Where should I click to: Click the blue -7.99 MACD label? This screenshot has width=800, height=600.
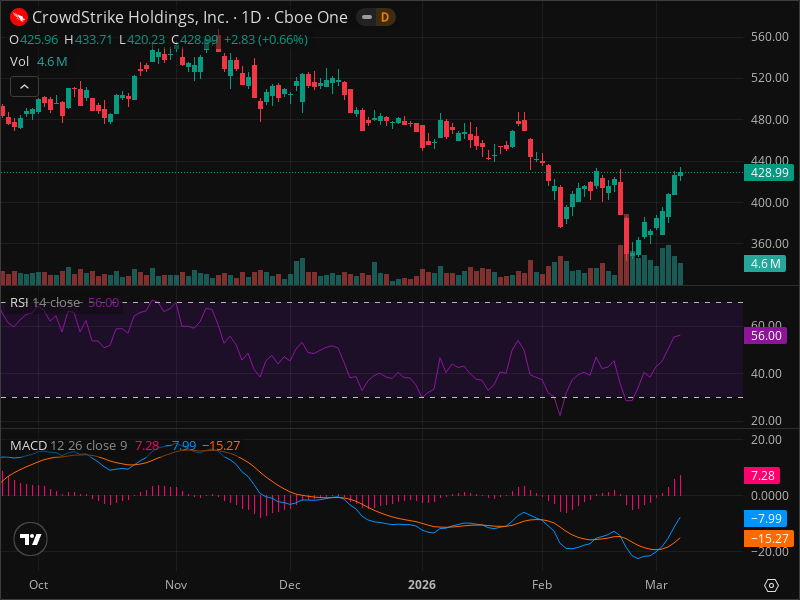(765, 518)
